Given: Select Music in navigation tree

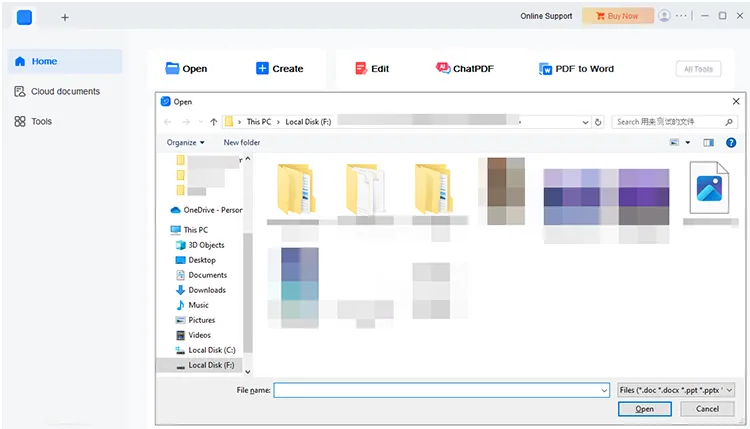Looking at the screenshot, I should point(192,305).
